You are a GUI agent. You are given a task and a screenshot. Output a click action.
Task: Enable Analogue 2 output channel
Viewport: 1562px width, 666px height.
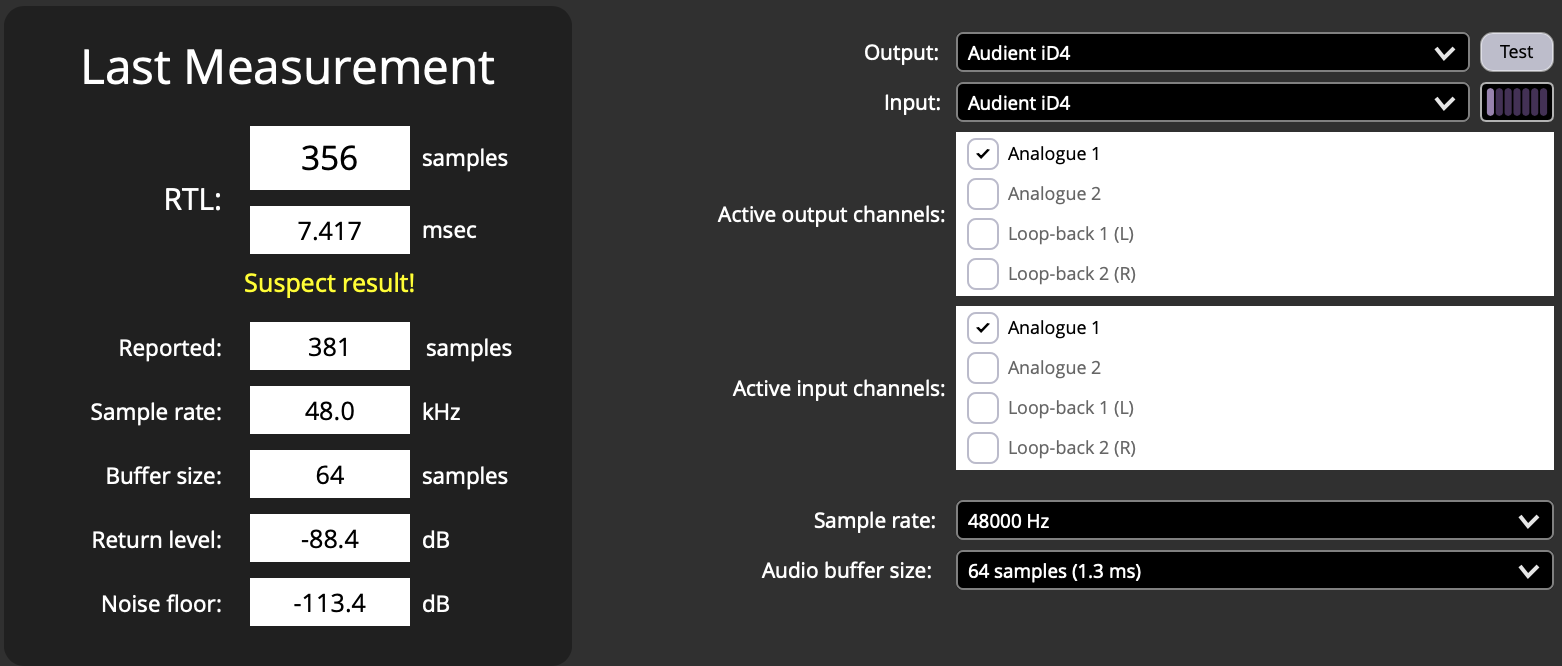pyautogui.click(x=983, y=194)
